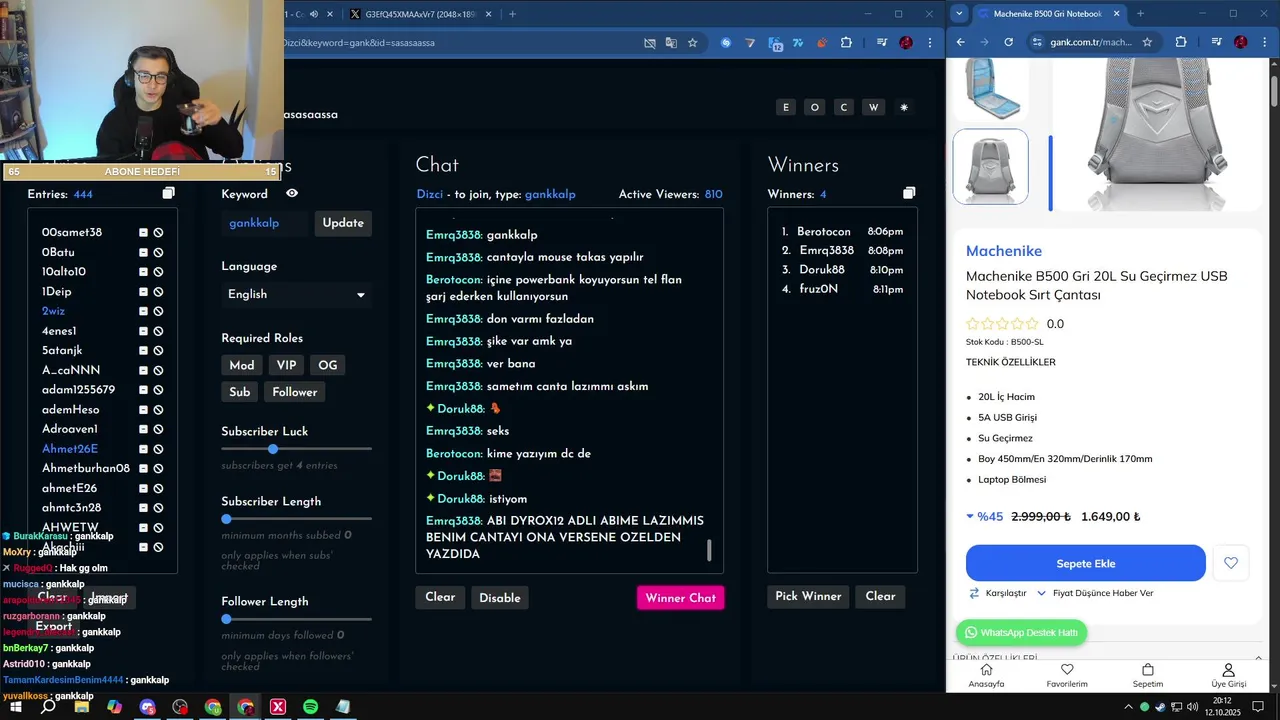Ban user 00samet38 with the block icon
Viewport: 1280px width, 720px height.
pos(158,232)
